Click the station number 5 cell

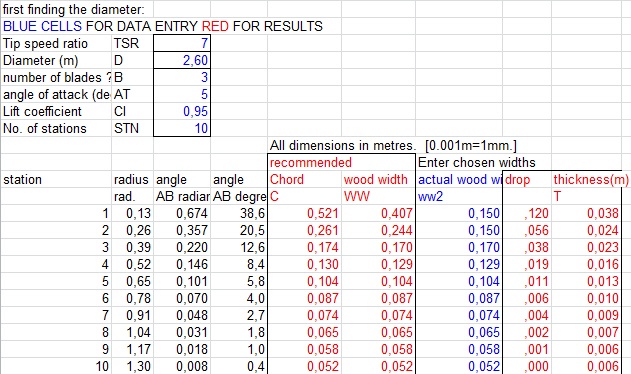pos(56,281)
